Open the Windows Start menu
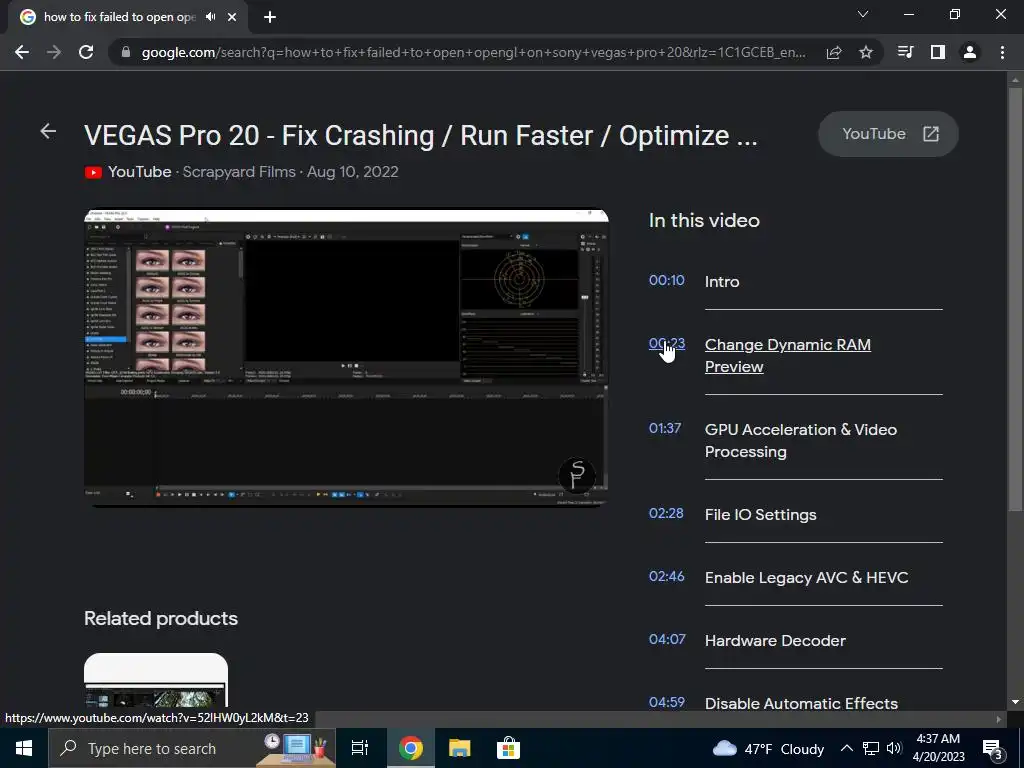 [x=24, y=748]
